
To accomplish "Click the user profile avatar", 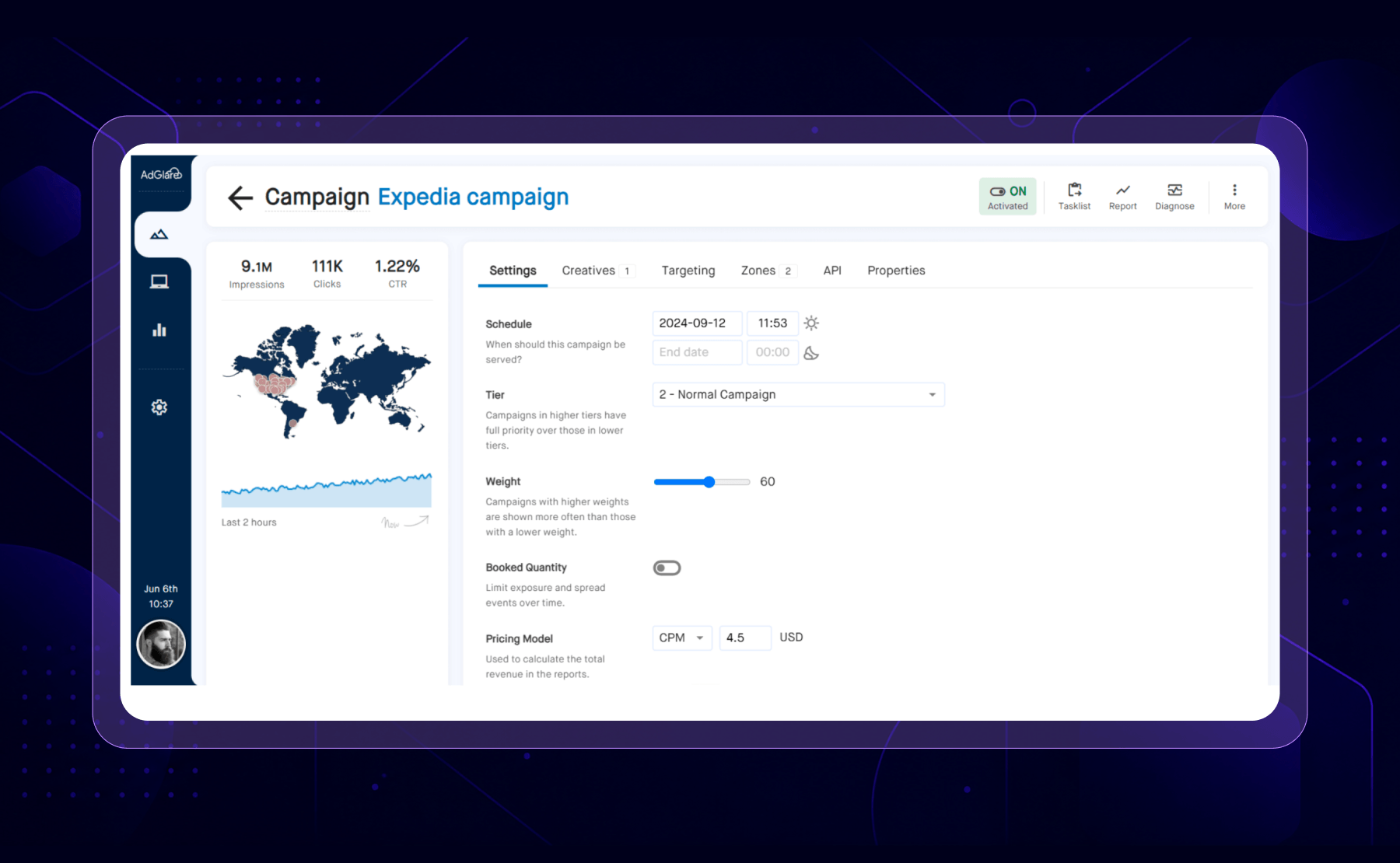I will [x=161, y=645].
